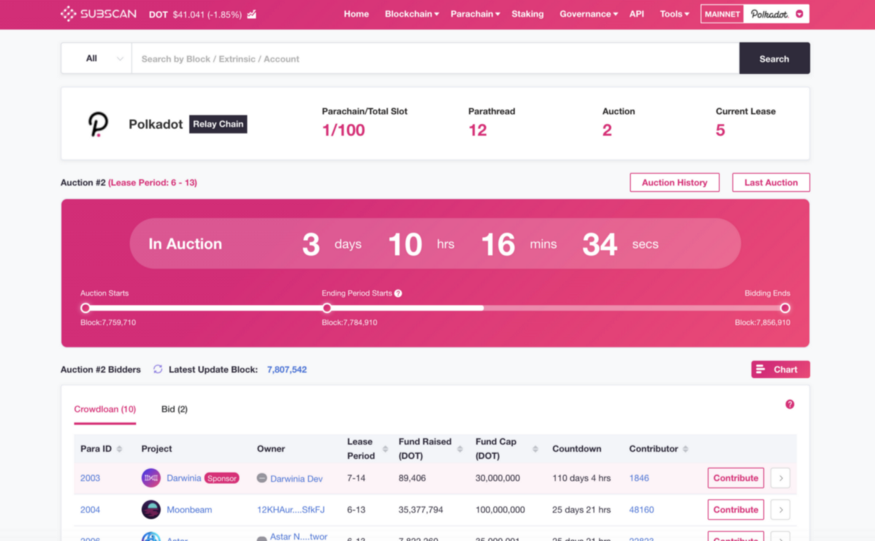Refresh the latest update block

tap(158, 369)
